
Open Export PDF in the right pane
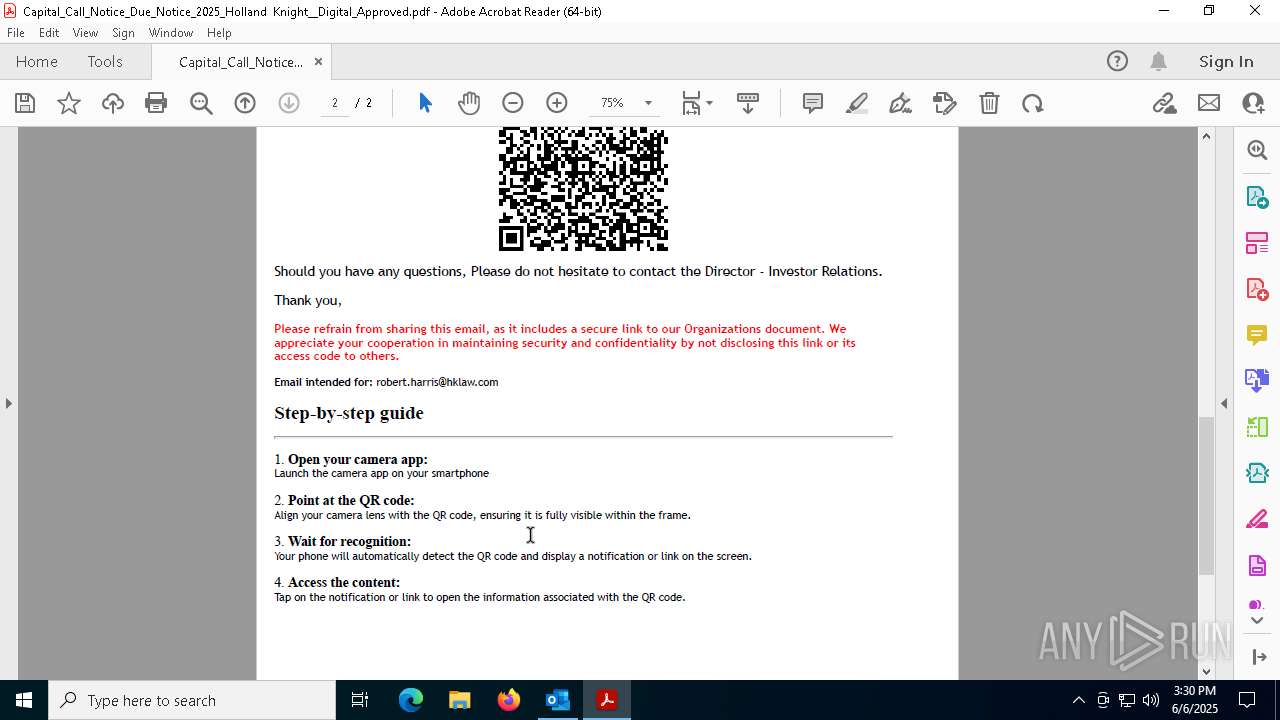pyautogui.click(x=1257, y=197)
